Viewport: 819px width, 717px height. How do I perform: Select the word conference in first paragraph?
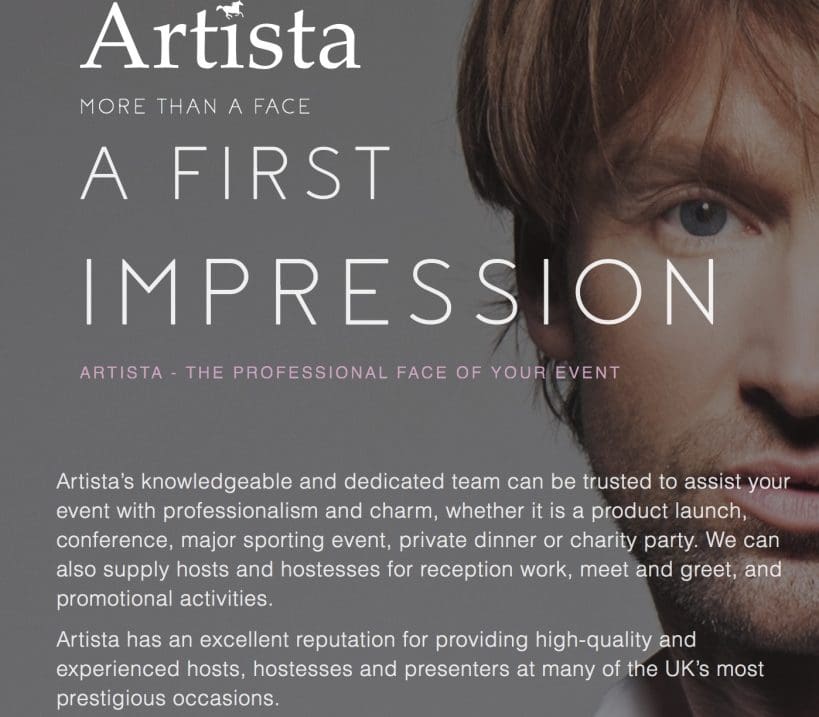[x=112, y=540]
